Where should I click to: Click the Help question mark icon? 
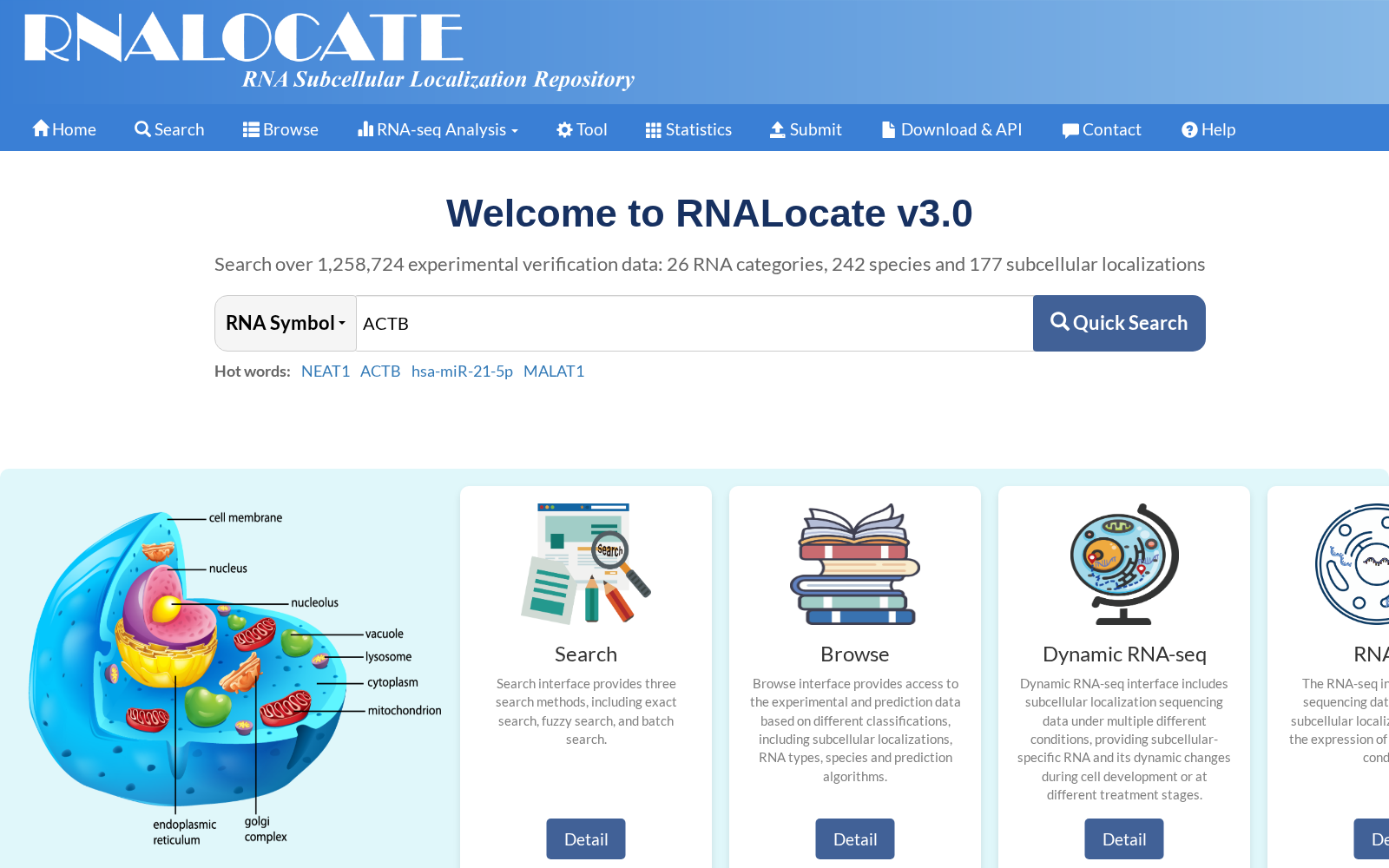[x=1189, y=129]
